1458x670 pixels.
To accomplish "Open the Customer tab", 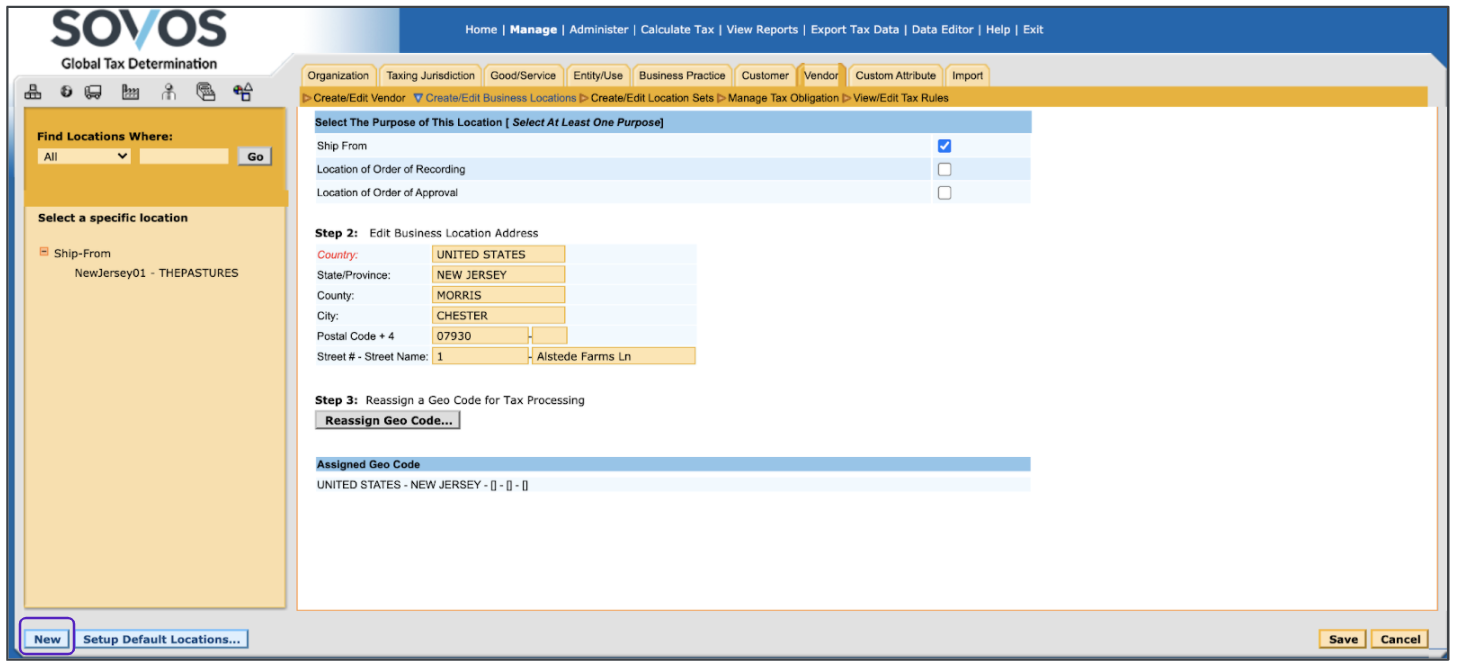I will (765, 76).
